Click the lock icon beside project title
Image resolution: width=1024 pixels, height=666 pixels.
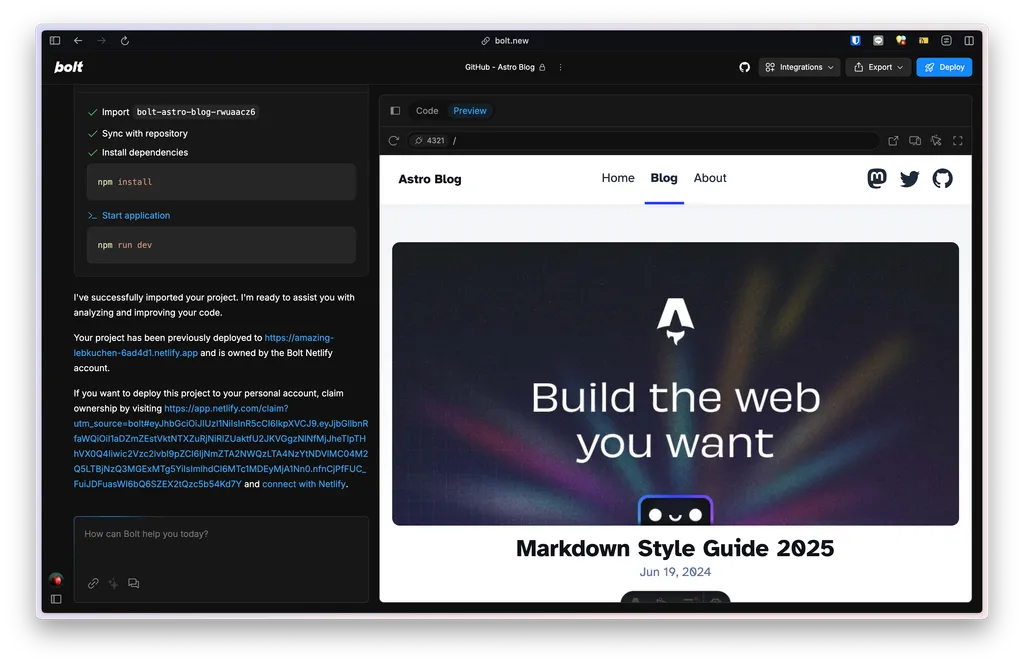(542, 67)
